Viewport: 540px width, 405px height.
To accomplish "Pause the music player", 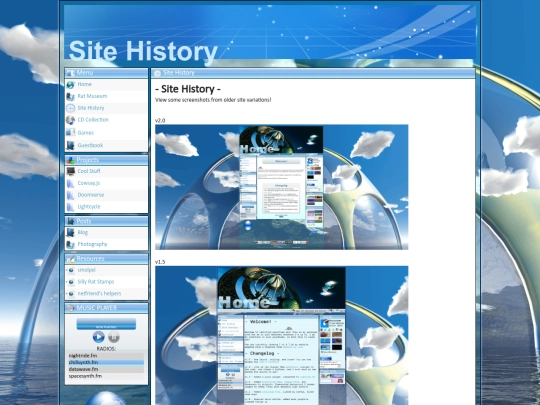I will pos(114,337).
